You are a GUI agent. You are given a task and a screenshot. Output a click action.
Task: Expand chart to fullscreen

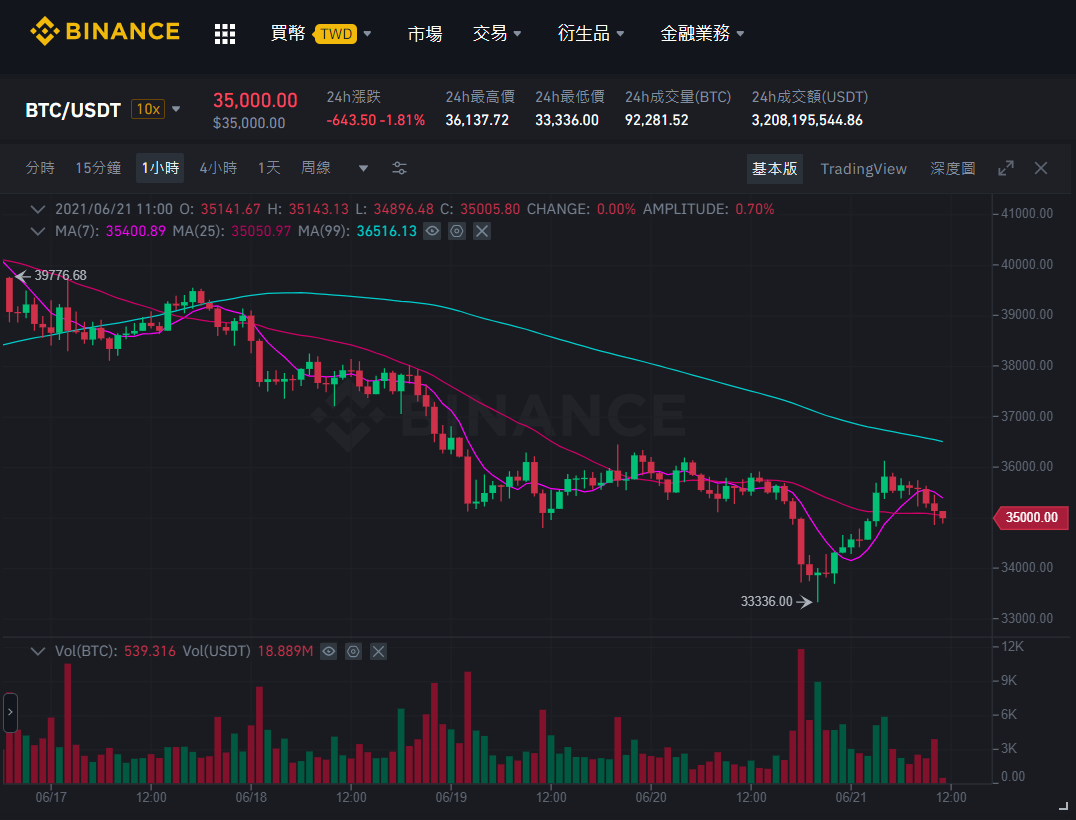pyautogui.click(x=1005, y=168)
